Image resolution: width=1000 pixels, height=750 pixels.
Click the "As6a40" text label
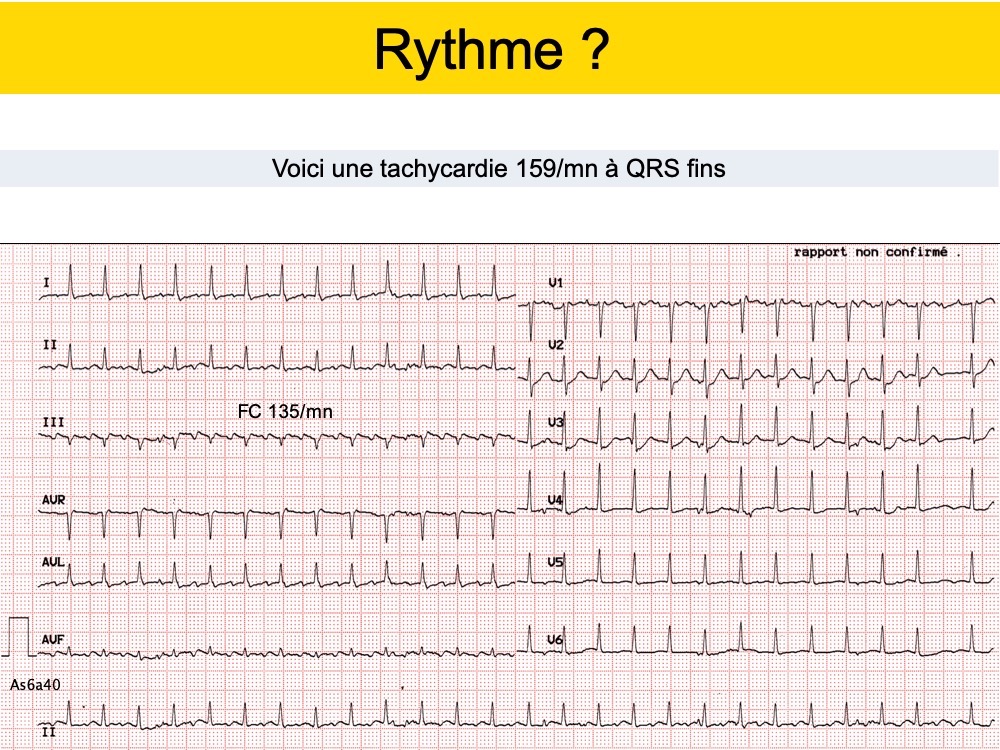(35, 685)
